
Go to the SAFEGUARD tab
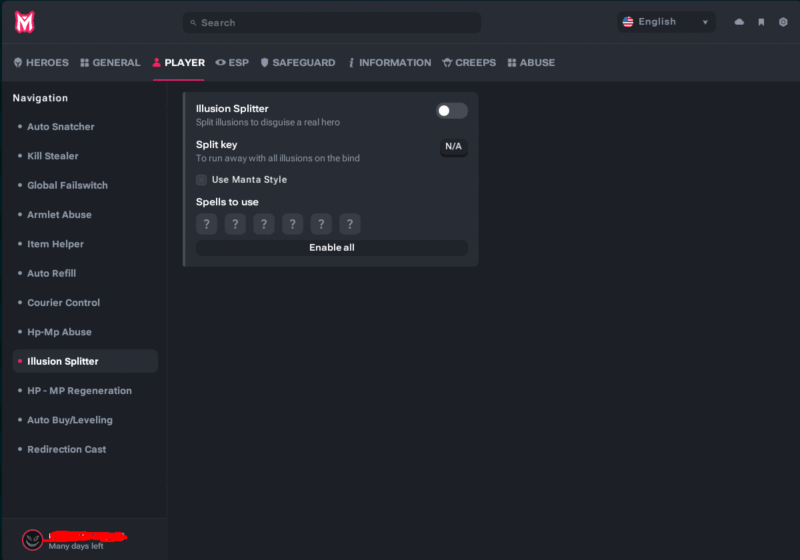click(x=298, y=63)
